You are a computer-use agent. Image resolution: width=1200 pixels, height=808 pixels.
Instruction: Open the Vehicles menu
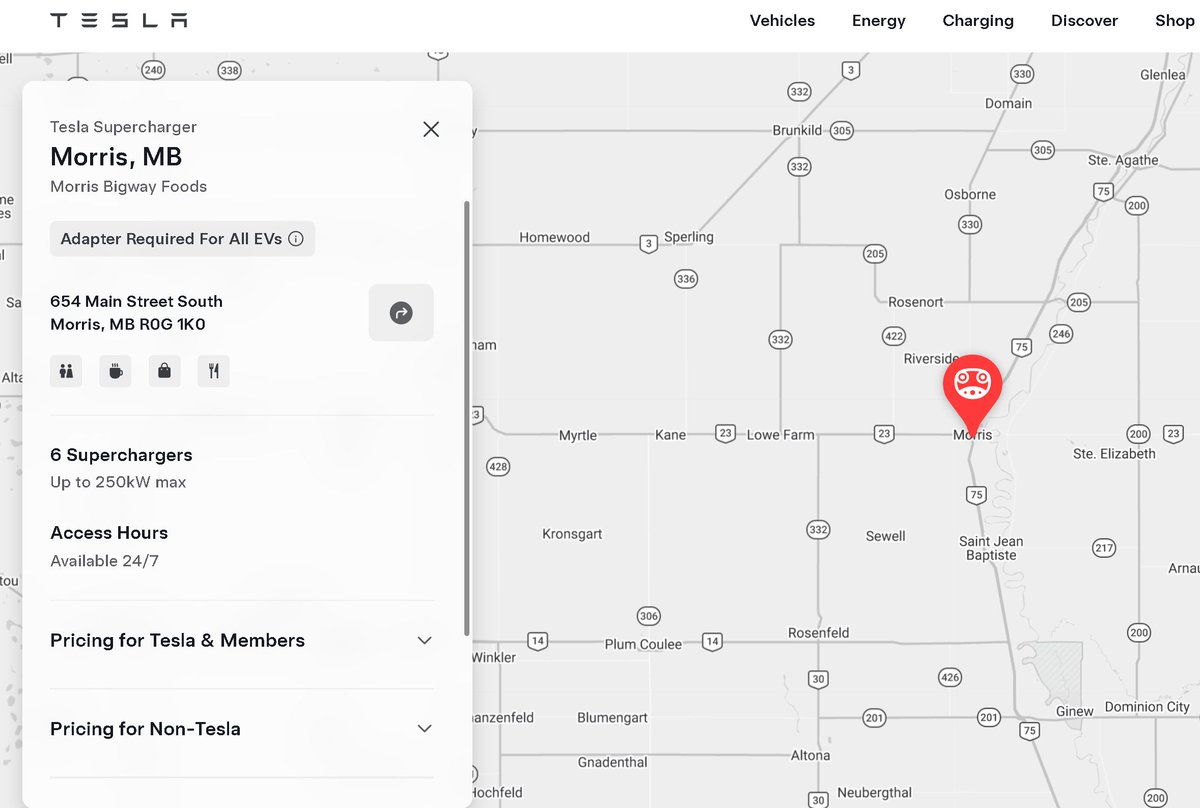pos(782,20)
